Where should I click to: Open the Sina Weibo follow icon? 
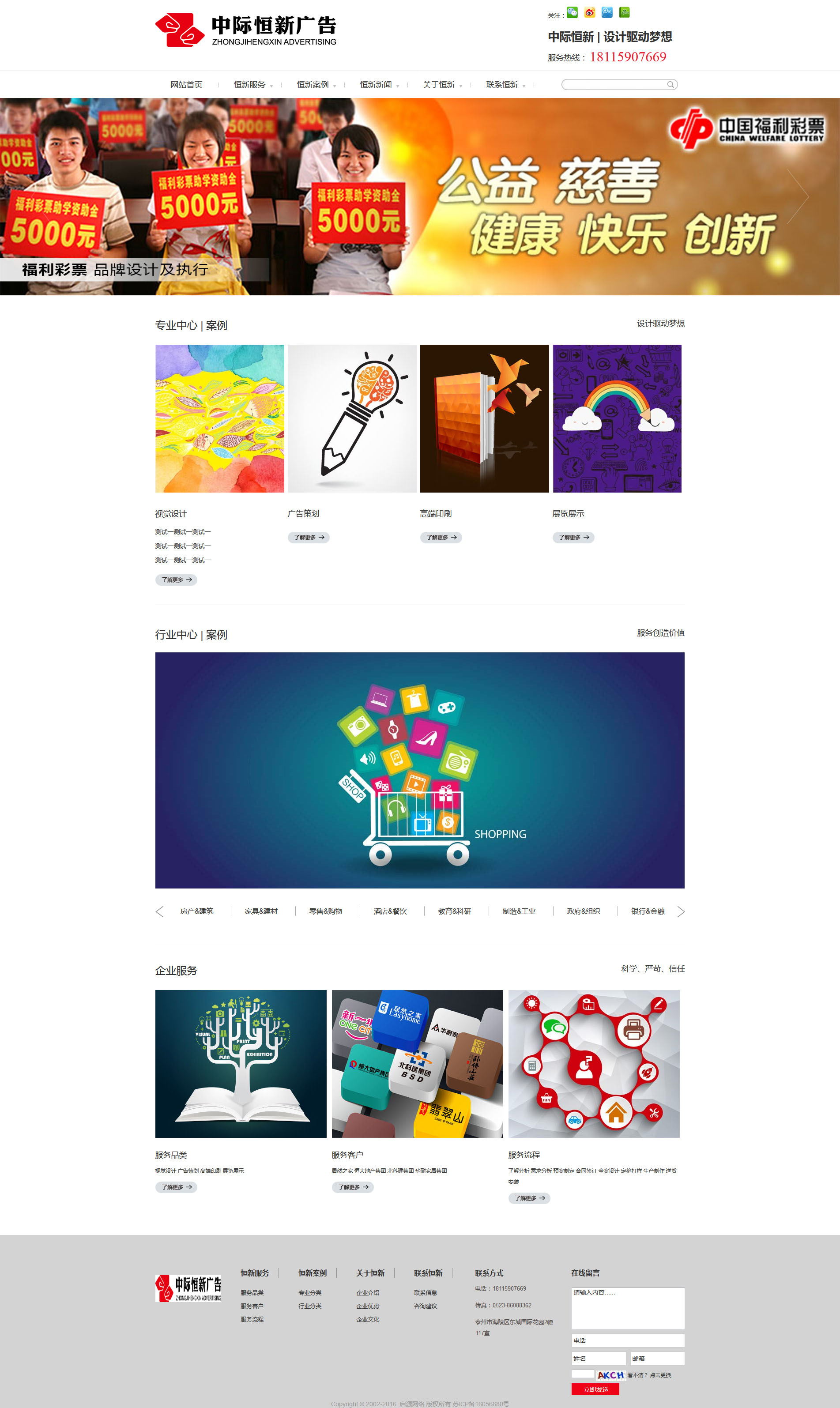(590, 12)
